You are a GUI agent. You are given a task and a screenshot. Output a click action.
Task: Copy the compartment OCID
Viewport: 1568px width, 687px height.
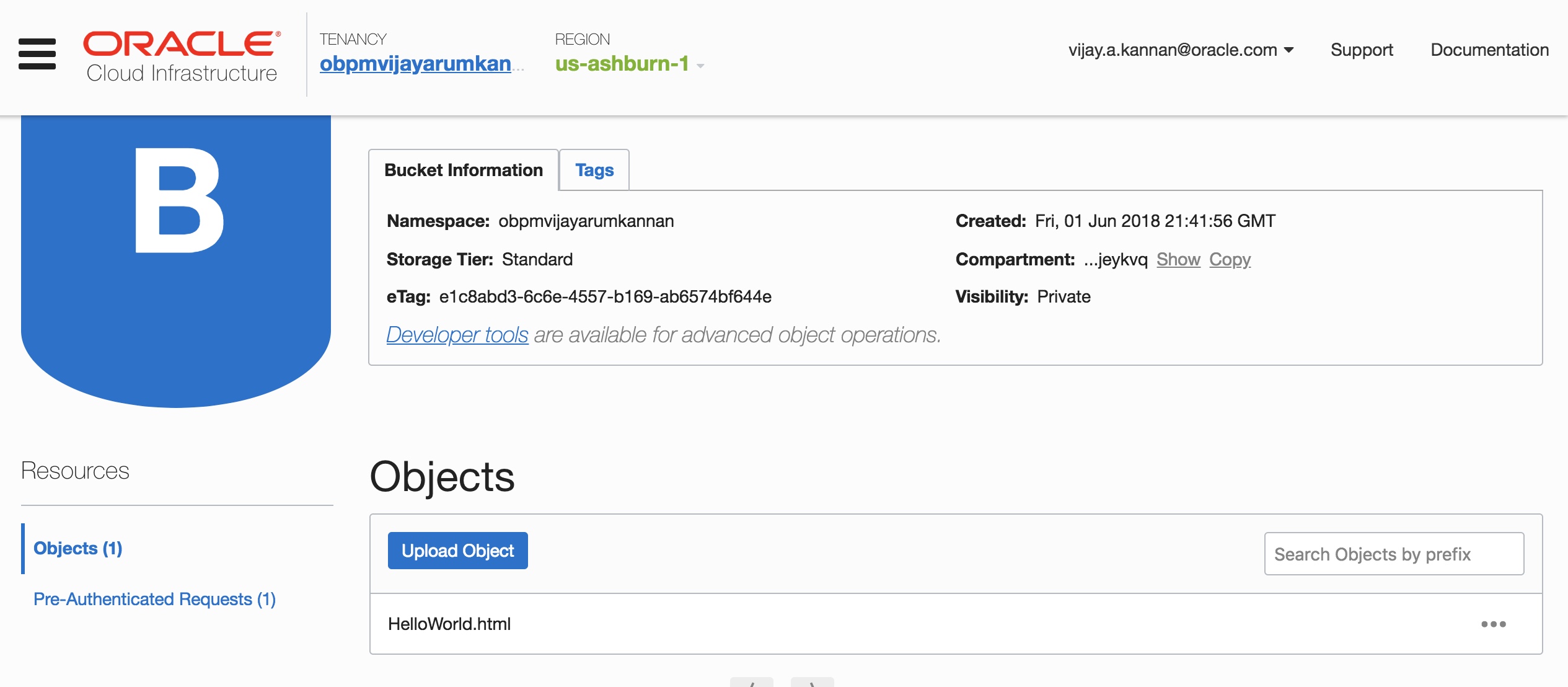[x=1230, y=259]
